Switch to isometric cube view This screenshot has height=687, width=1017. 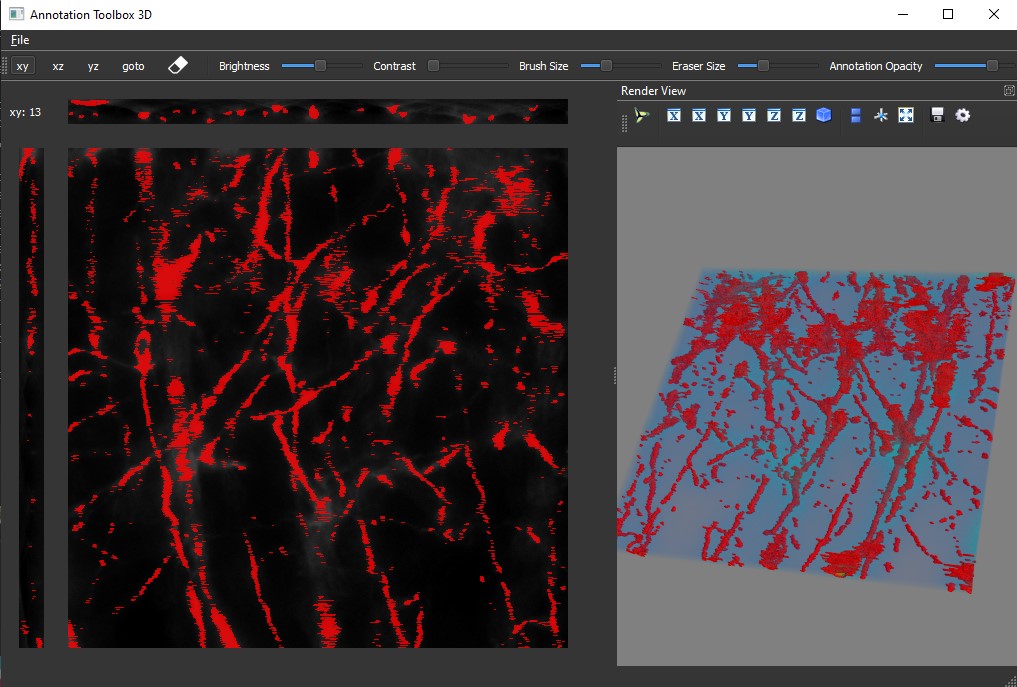823,116
